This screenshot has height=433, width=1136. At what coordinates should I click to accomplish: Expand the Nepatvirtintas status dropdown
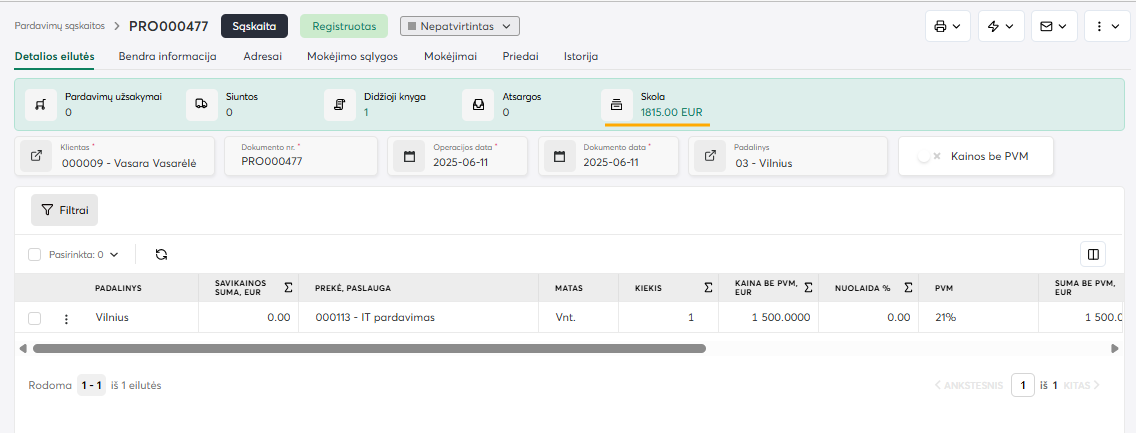(459, 26)
